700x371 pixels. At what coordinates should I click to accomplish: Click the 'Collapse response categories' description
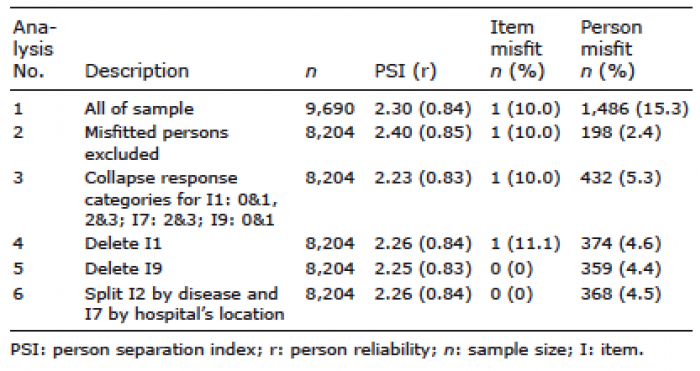coord(181,199)
